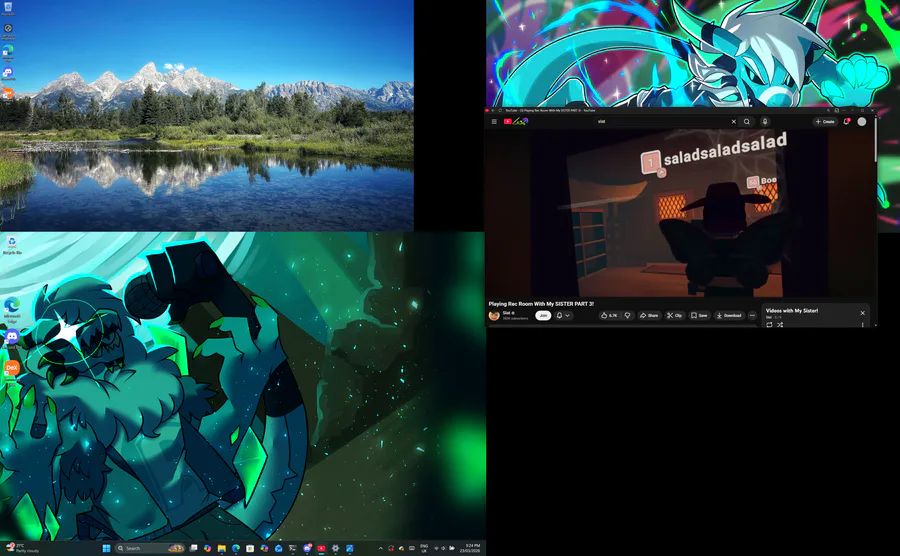Viewport: 900px width, 556px height.
Task: Open the Windows Start button
Action: pos(107,548)
